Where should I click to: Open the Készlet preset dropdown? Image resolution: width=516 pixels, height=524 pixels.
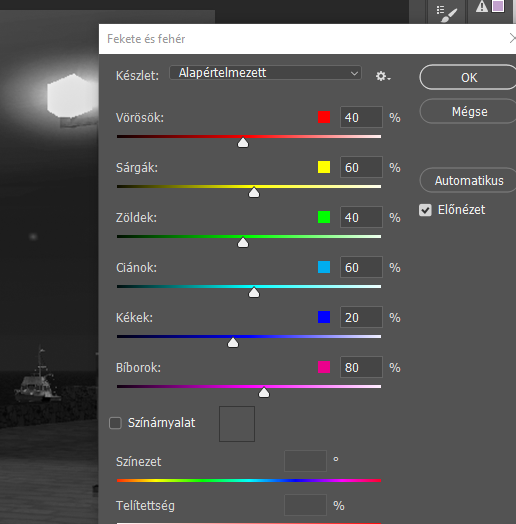[x=265, y=73]
